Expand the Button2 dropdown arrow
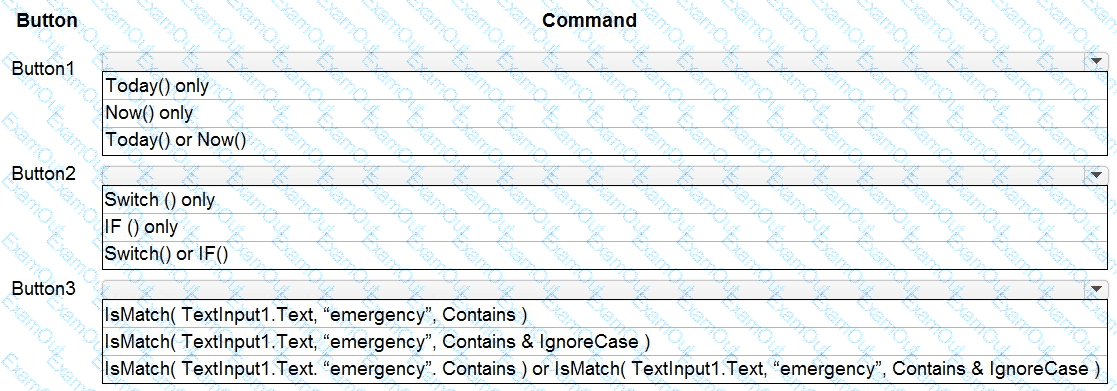The width and height of the screenshot is (1117, 391). (x=1097, y=174)
